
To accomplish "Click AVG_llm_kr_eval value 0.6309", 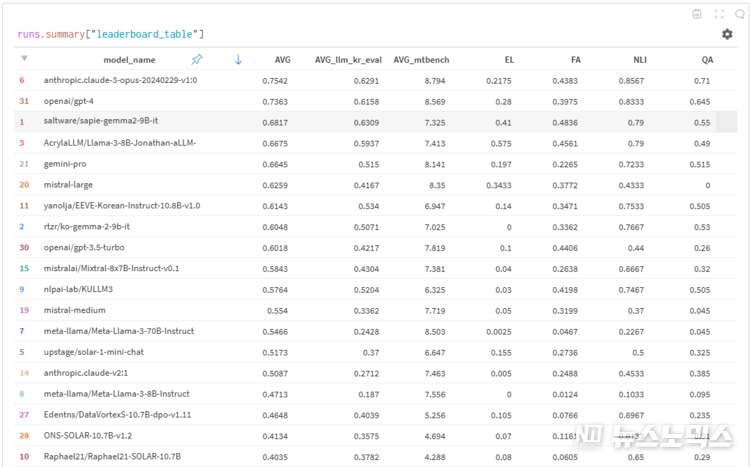I will tap(366, 122).
